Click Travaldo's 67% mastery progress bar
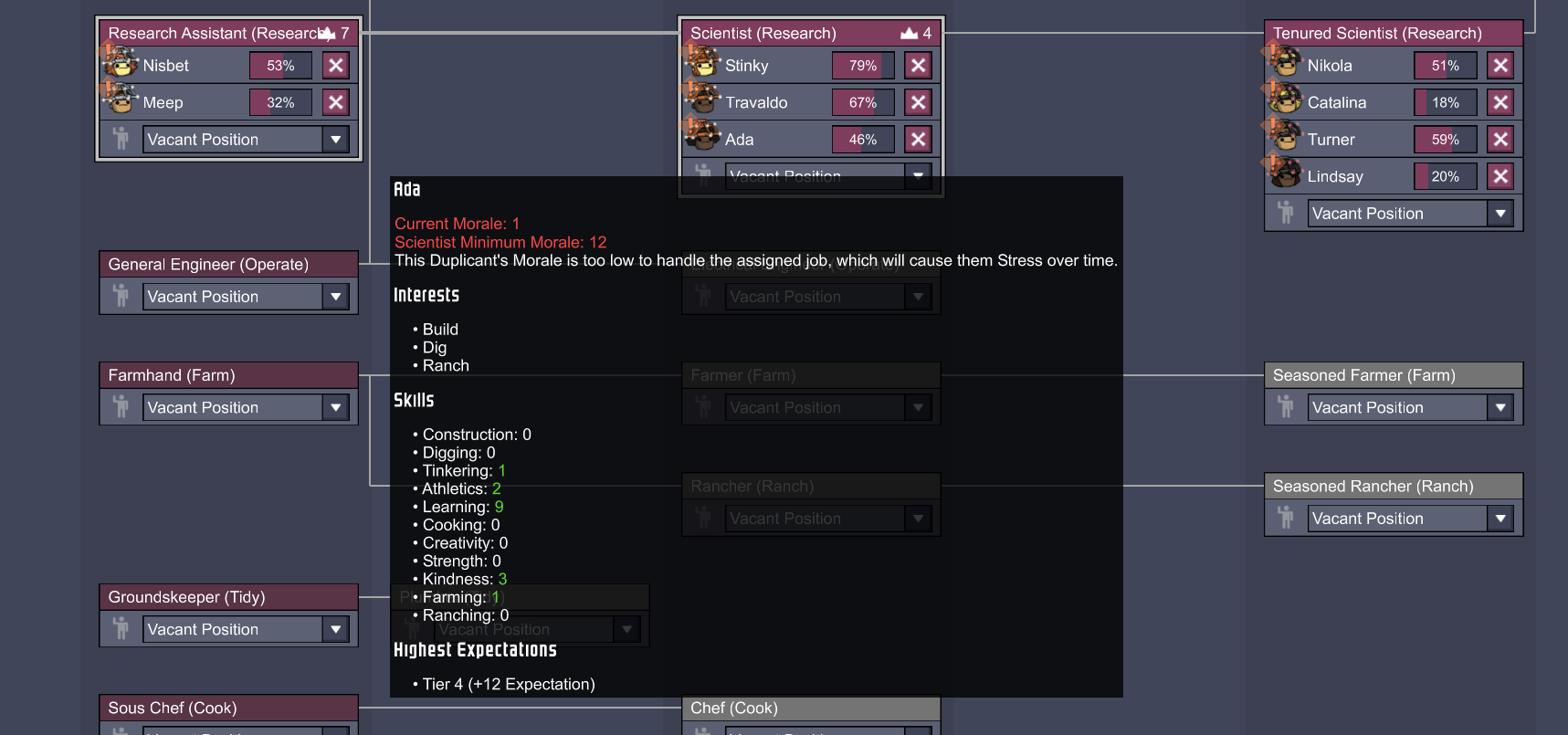 coord(863,102)
